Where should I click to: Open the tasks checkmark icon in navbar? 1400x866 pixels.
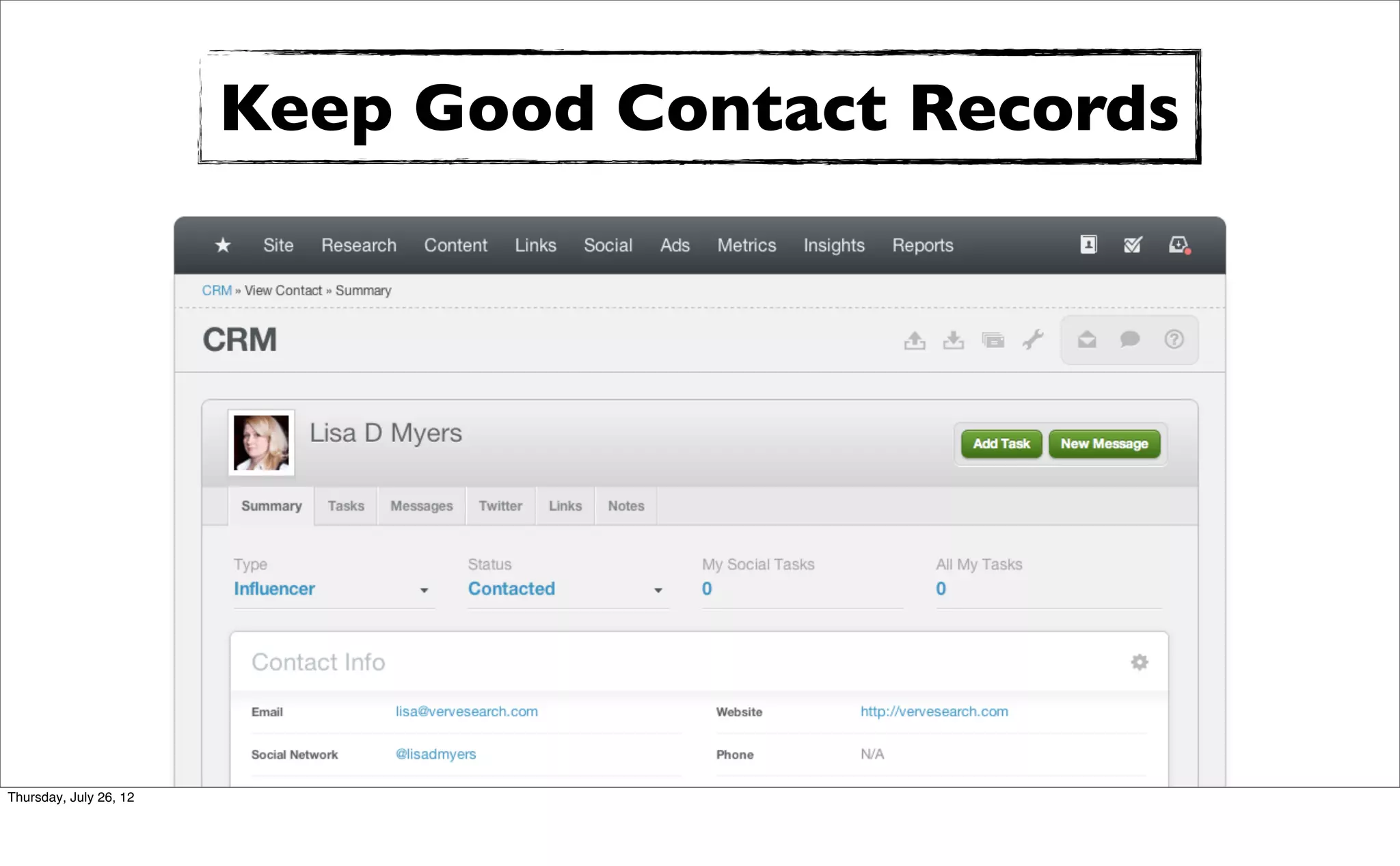pyautogui.click(x=1133, y=244)
